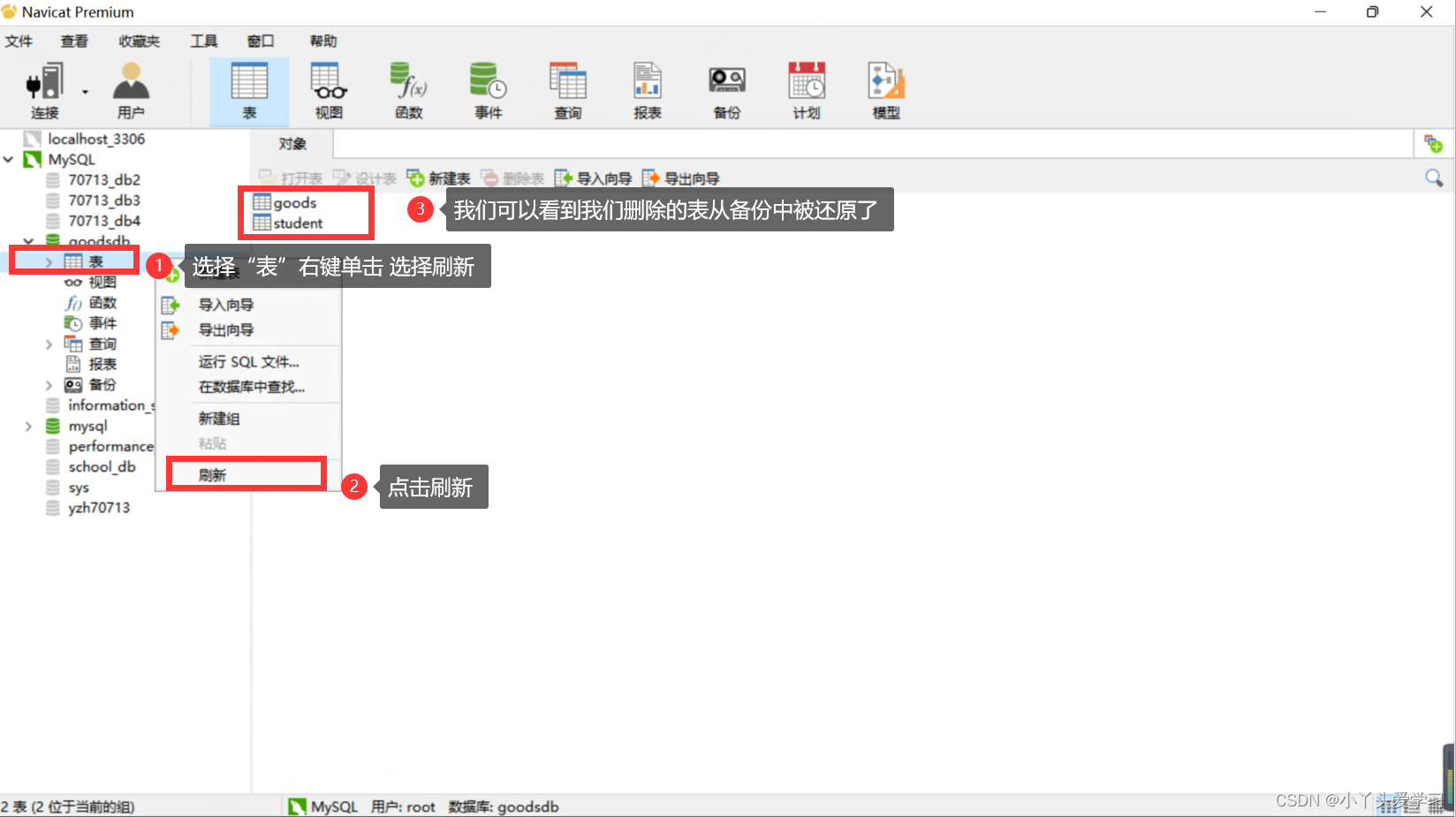Click the 导入向导 button in object toolbar

(x=593, y=178)
